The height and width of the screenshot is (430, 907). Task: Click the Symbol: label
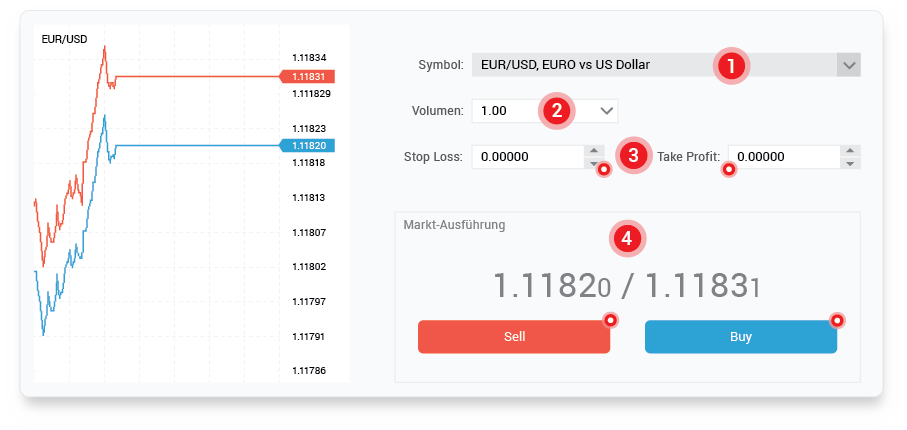[x=441, y=65]
